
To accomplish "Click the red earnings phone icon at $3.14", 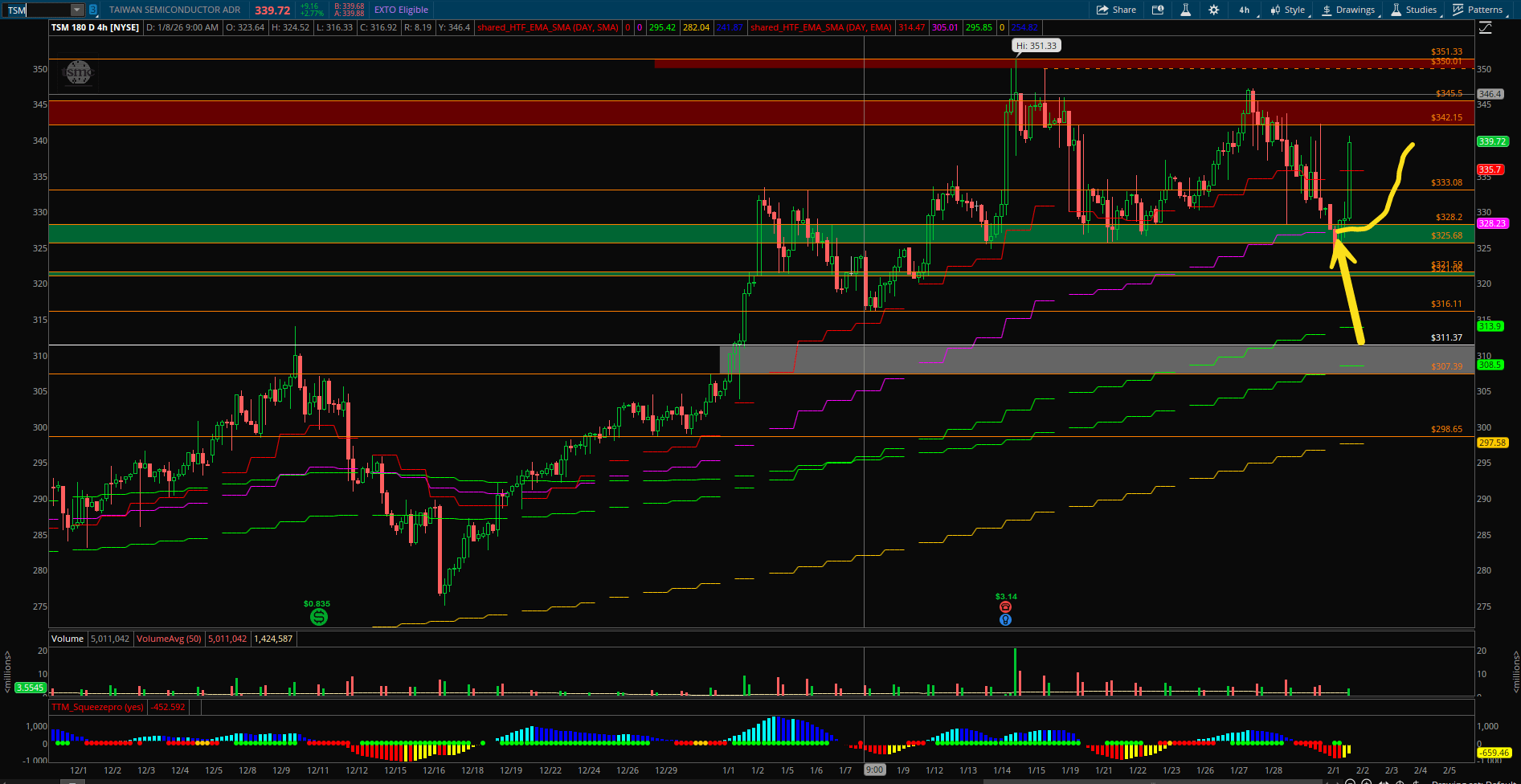I will [1005, 607].
